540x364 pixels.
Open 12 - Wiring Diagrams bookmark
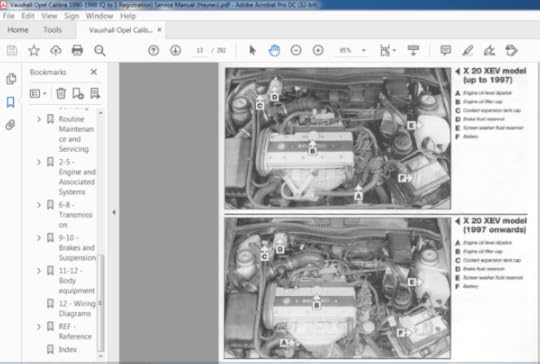(x=77, y=309)
